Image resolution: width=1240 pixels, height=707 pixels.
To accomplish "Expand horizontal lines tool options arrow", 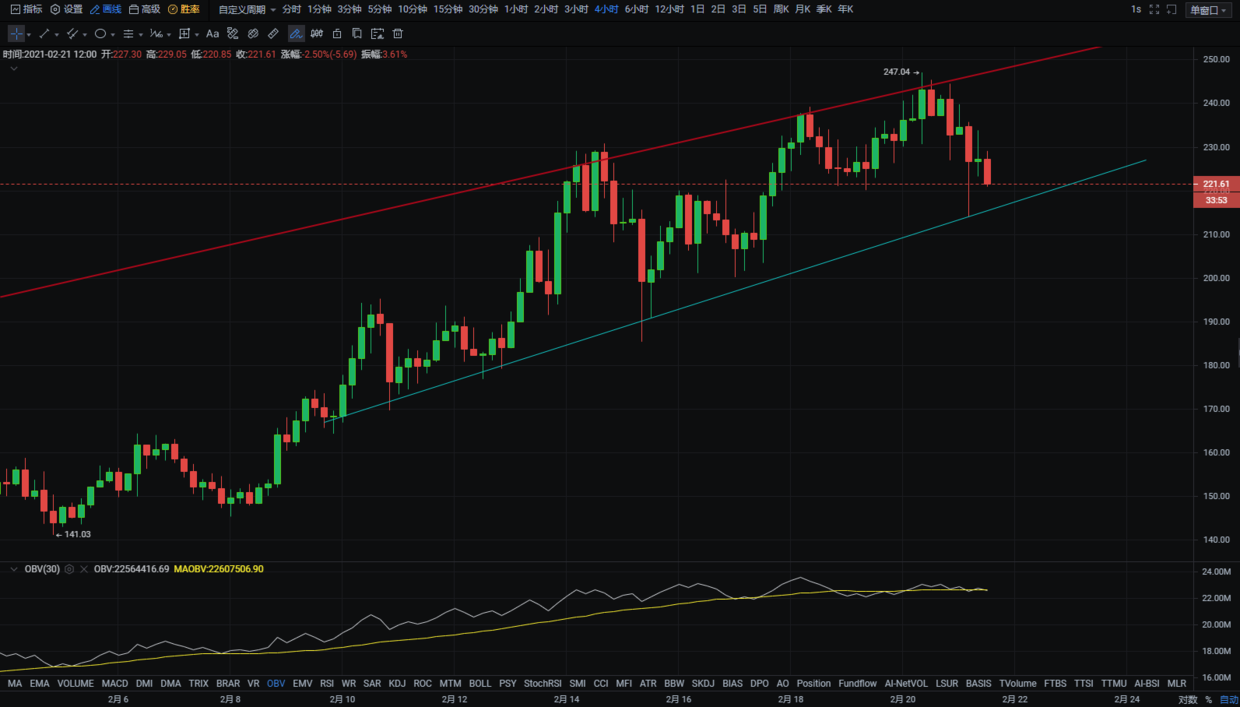I will 140,34.
